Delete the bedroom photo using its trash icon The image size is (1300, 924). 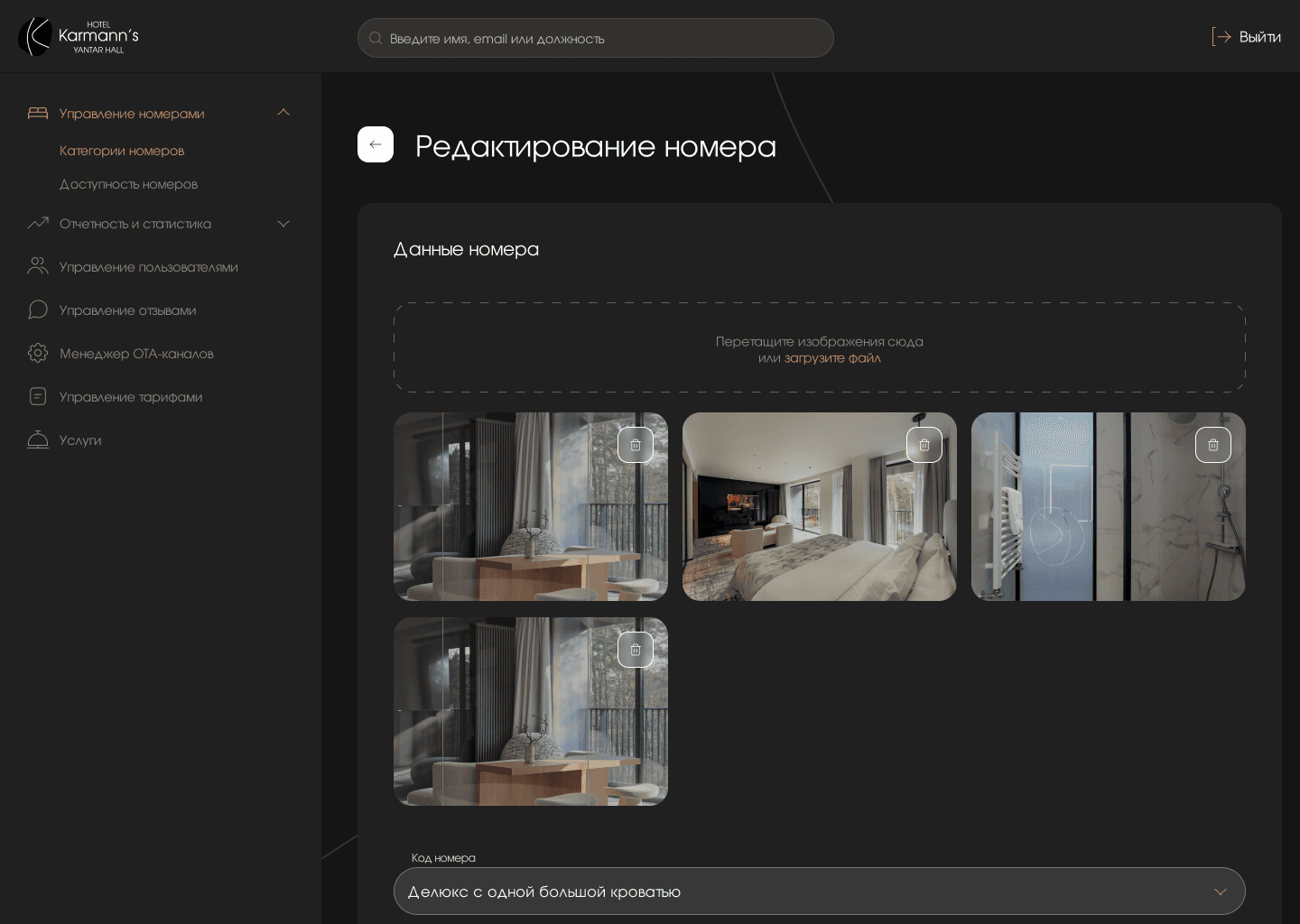(x=924, y=445)
